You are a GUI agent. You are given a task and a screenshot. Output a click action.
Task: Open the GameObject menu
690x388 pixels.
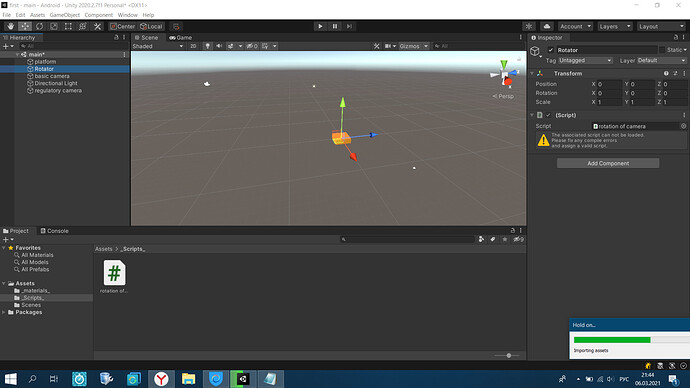tap(65, 15)
